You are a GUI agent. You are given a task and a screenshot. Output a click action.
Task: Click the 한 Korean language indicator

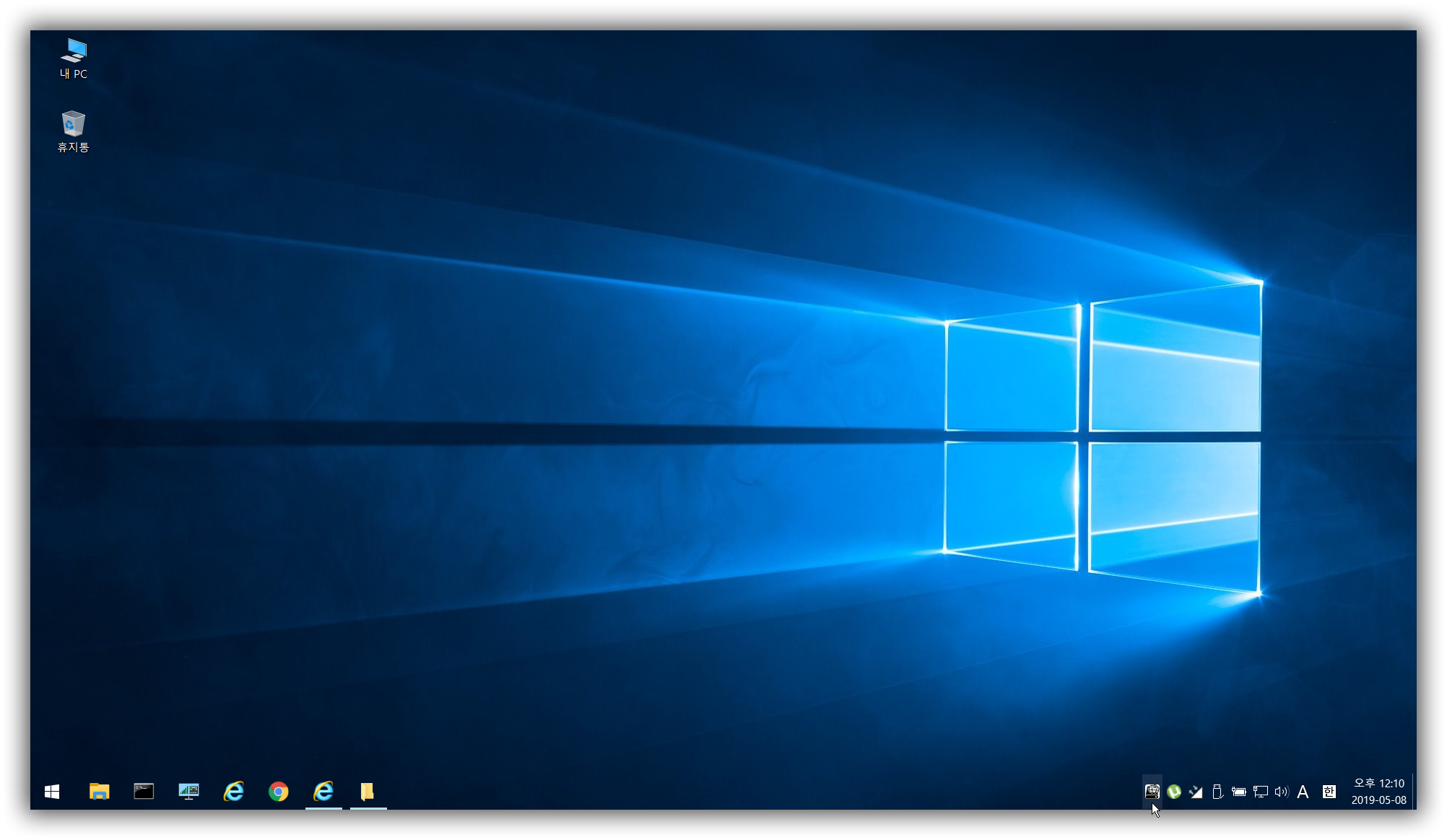[x=1329, y=792]
